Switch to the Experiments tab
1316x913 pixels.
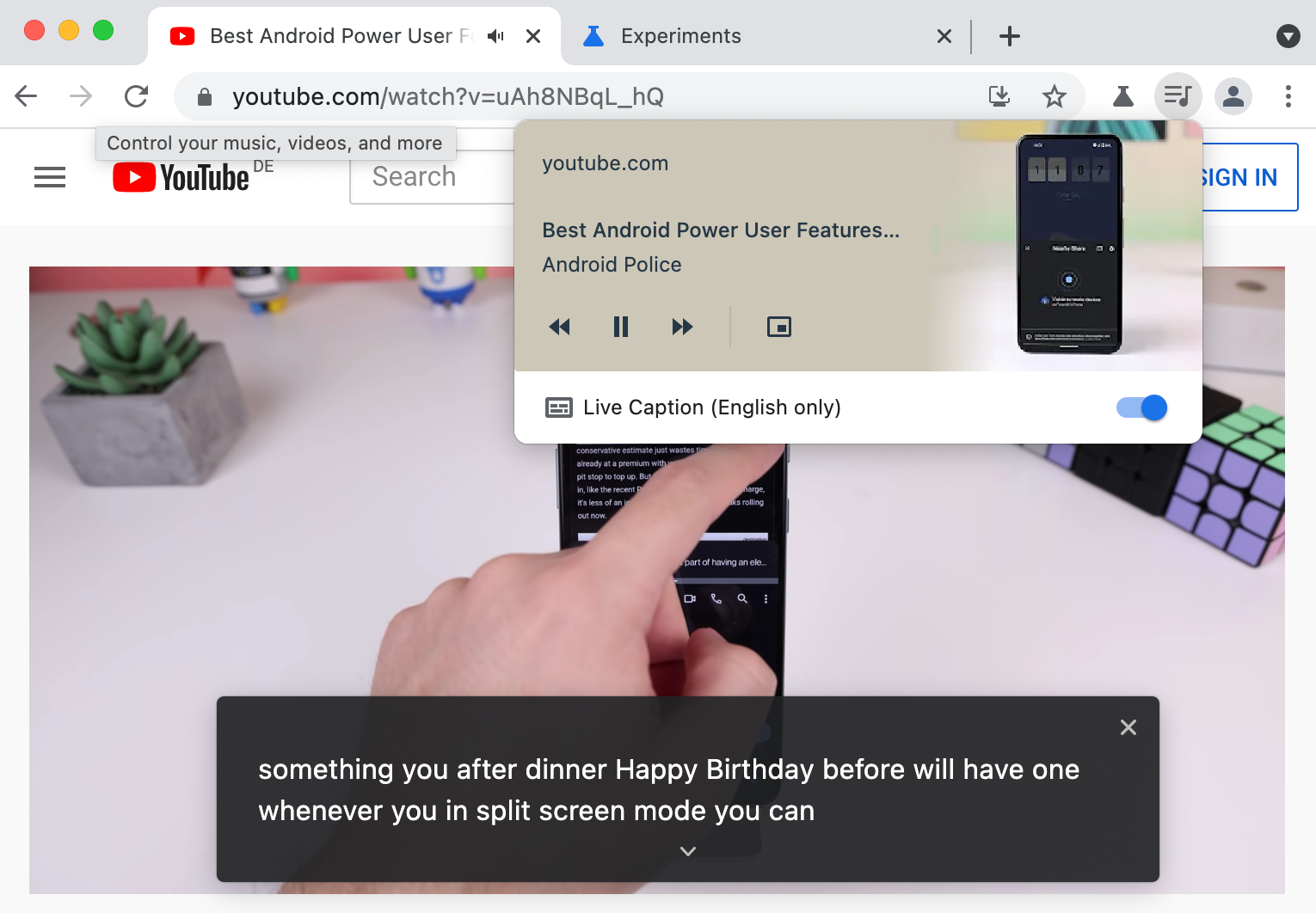680,35
